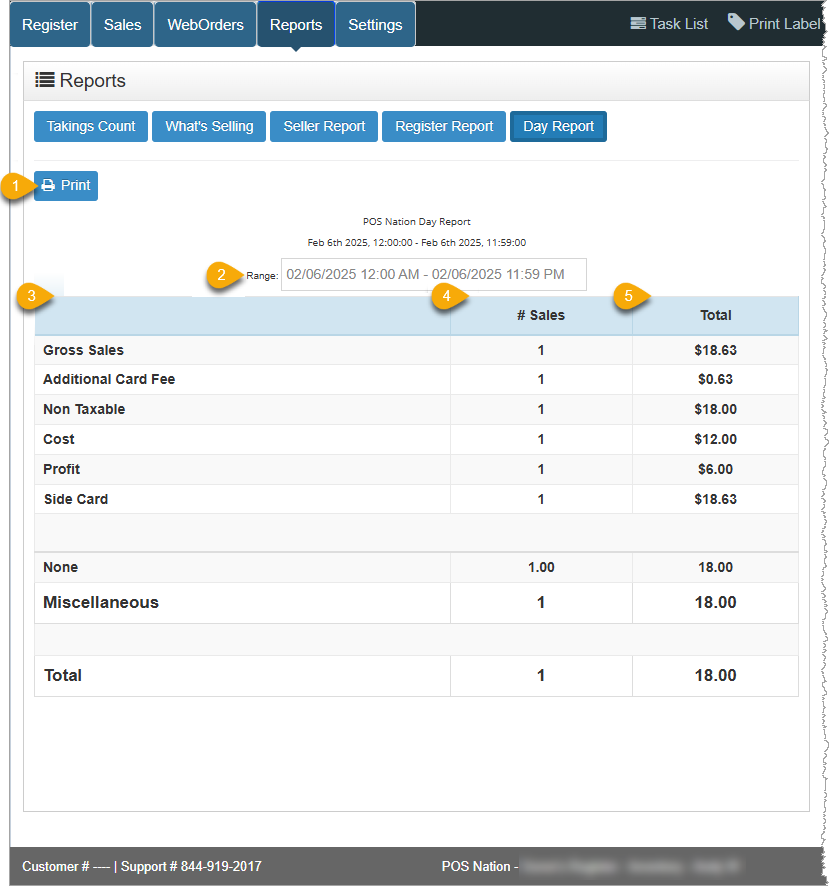Open the Takings Count report
The image size is (829, 886).
coord(90,126)
